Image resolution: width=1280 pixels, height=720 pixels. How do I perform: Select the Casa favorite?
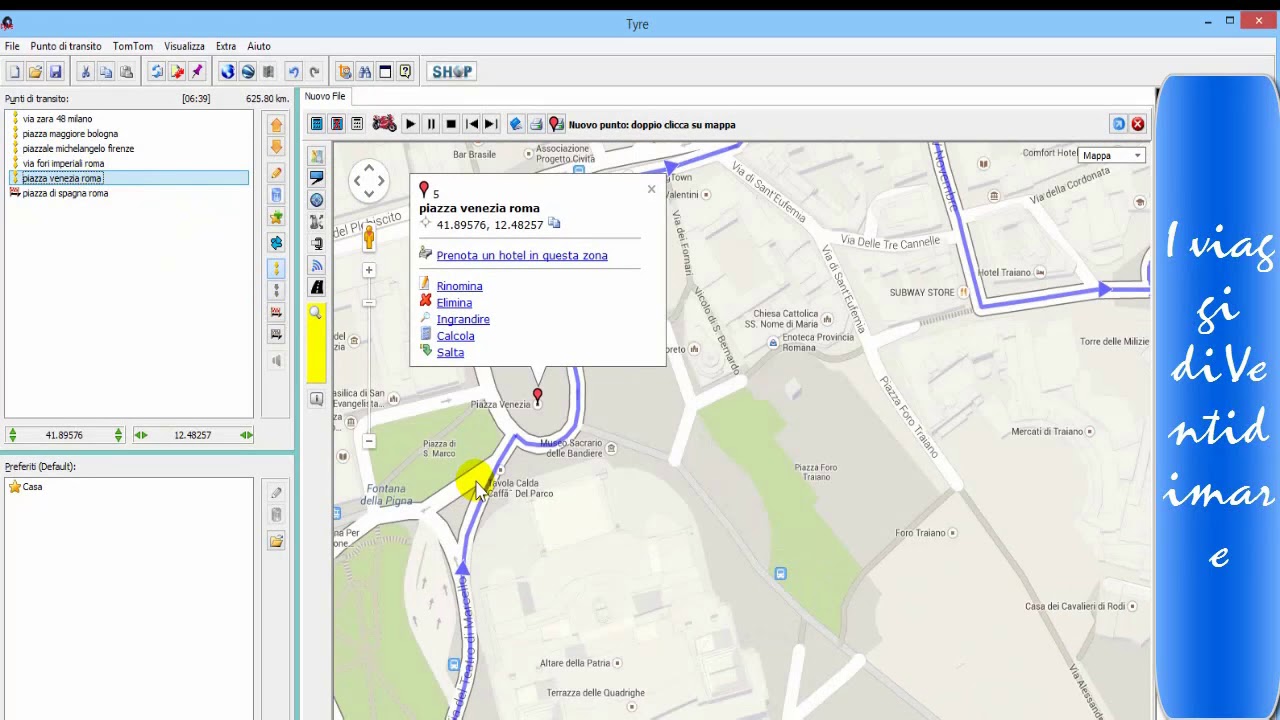coord(32,487)
